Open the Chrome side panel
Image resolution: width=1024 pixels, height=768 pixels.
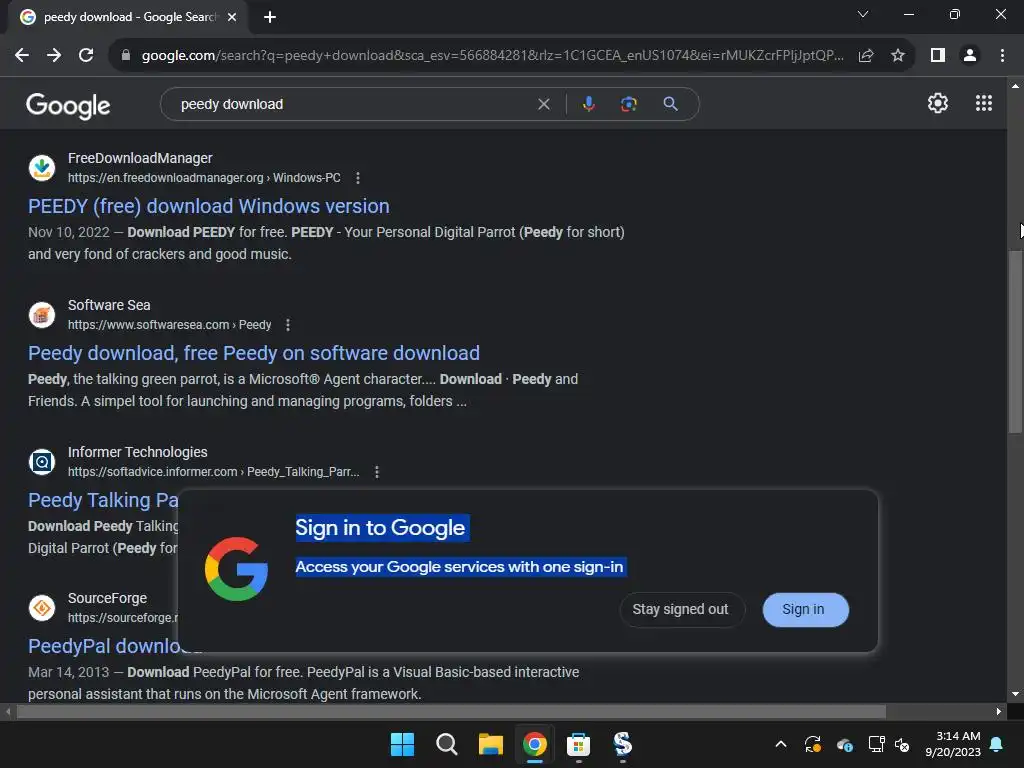coord(938,56)
